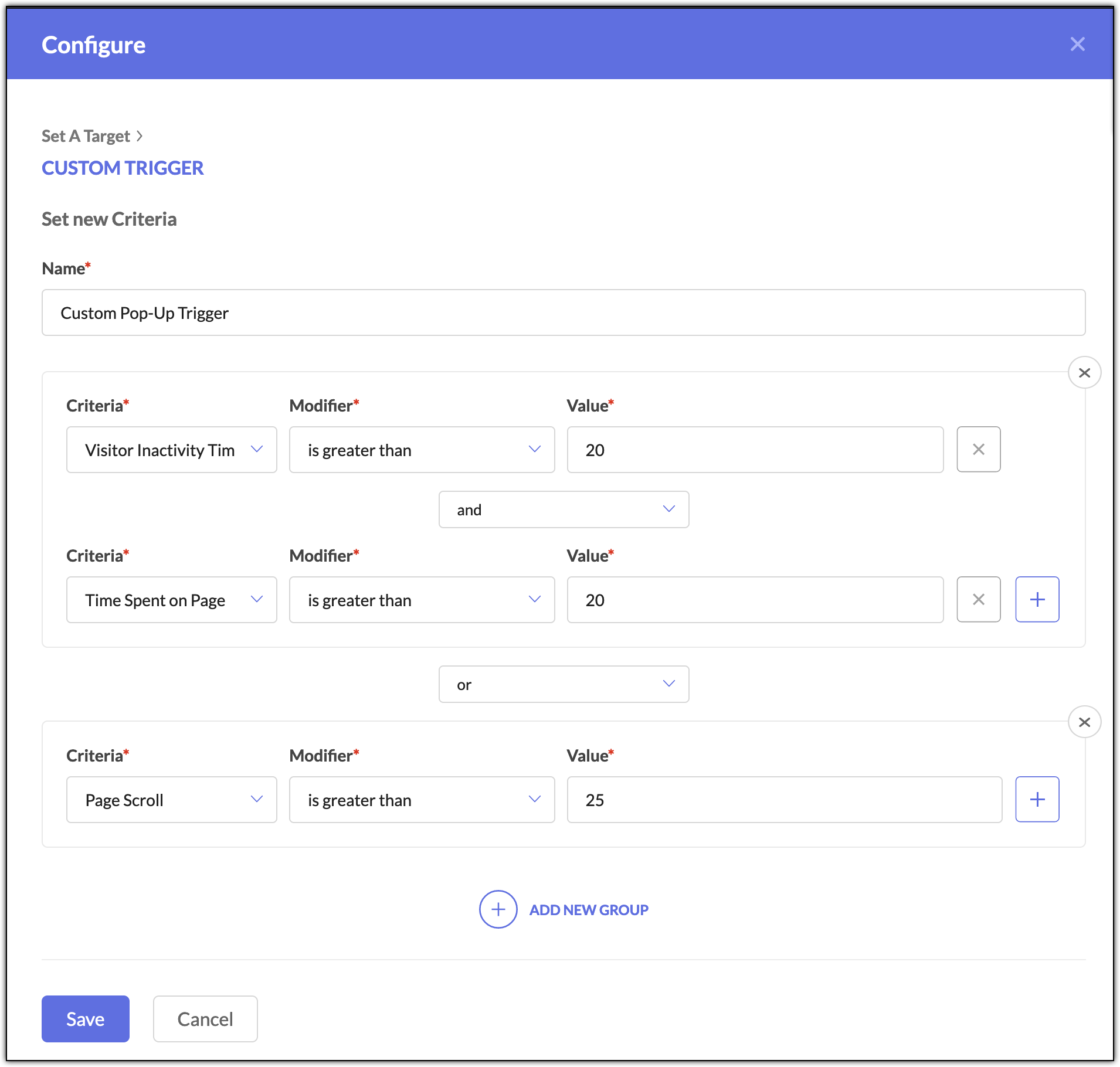This screenshot has height=1067, width=1120.
Task: Add a criteria after Page Scroll row
Action: pos(1037,800)
